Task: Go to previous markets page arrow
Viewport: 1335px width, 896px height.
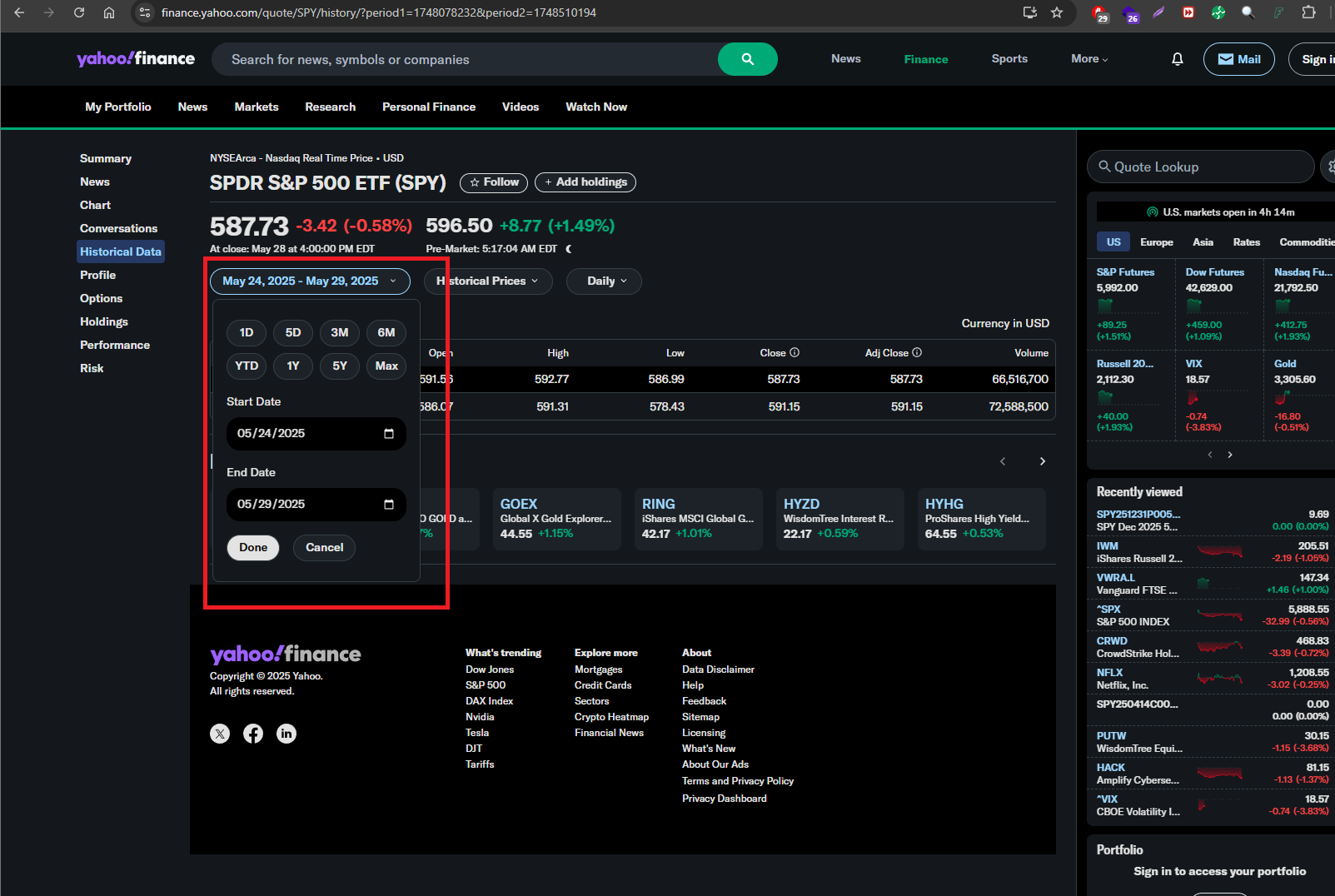Action: click(1210, 455)
